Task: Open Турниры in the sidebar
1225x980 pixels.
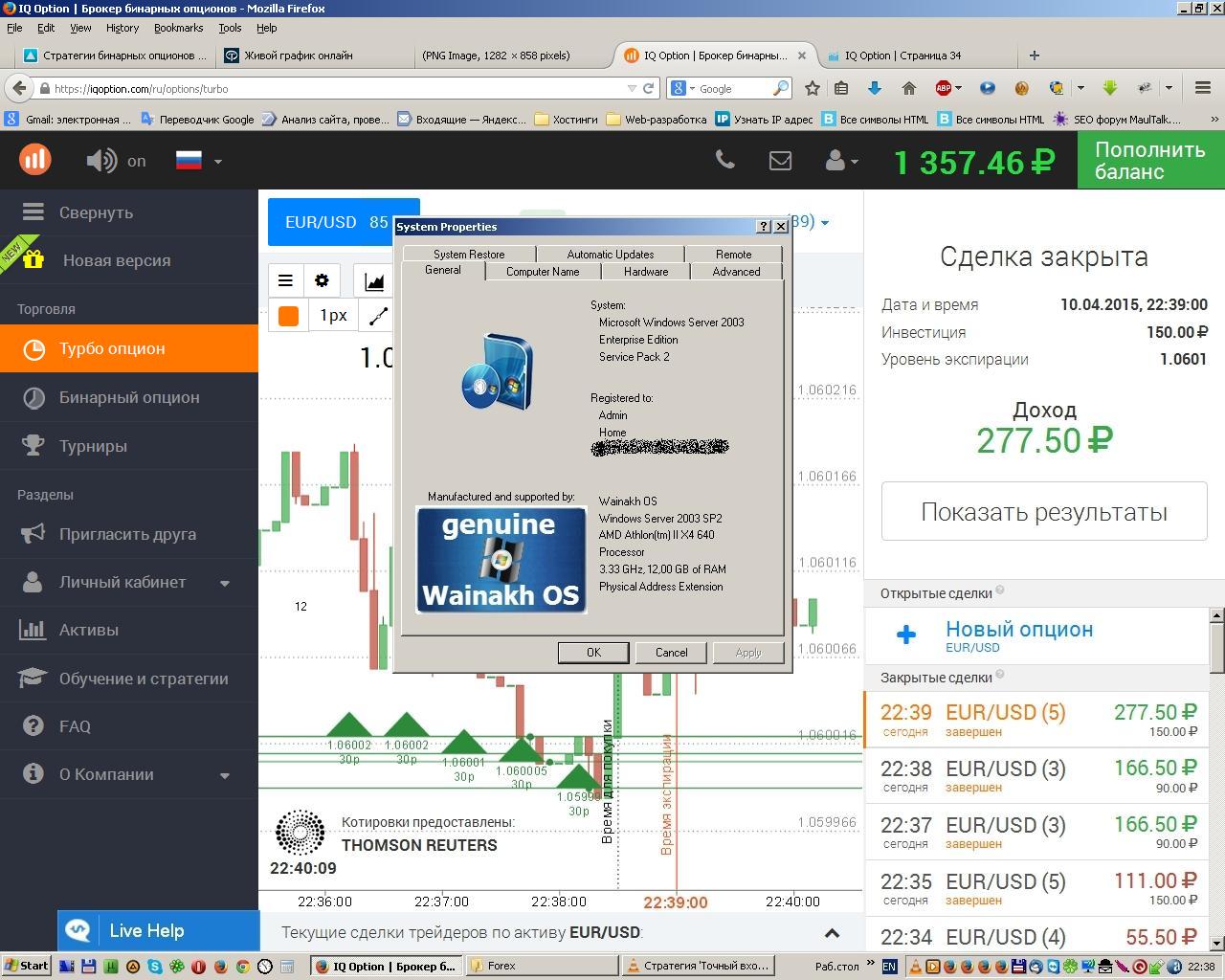Action: [x=129, y=446]
